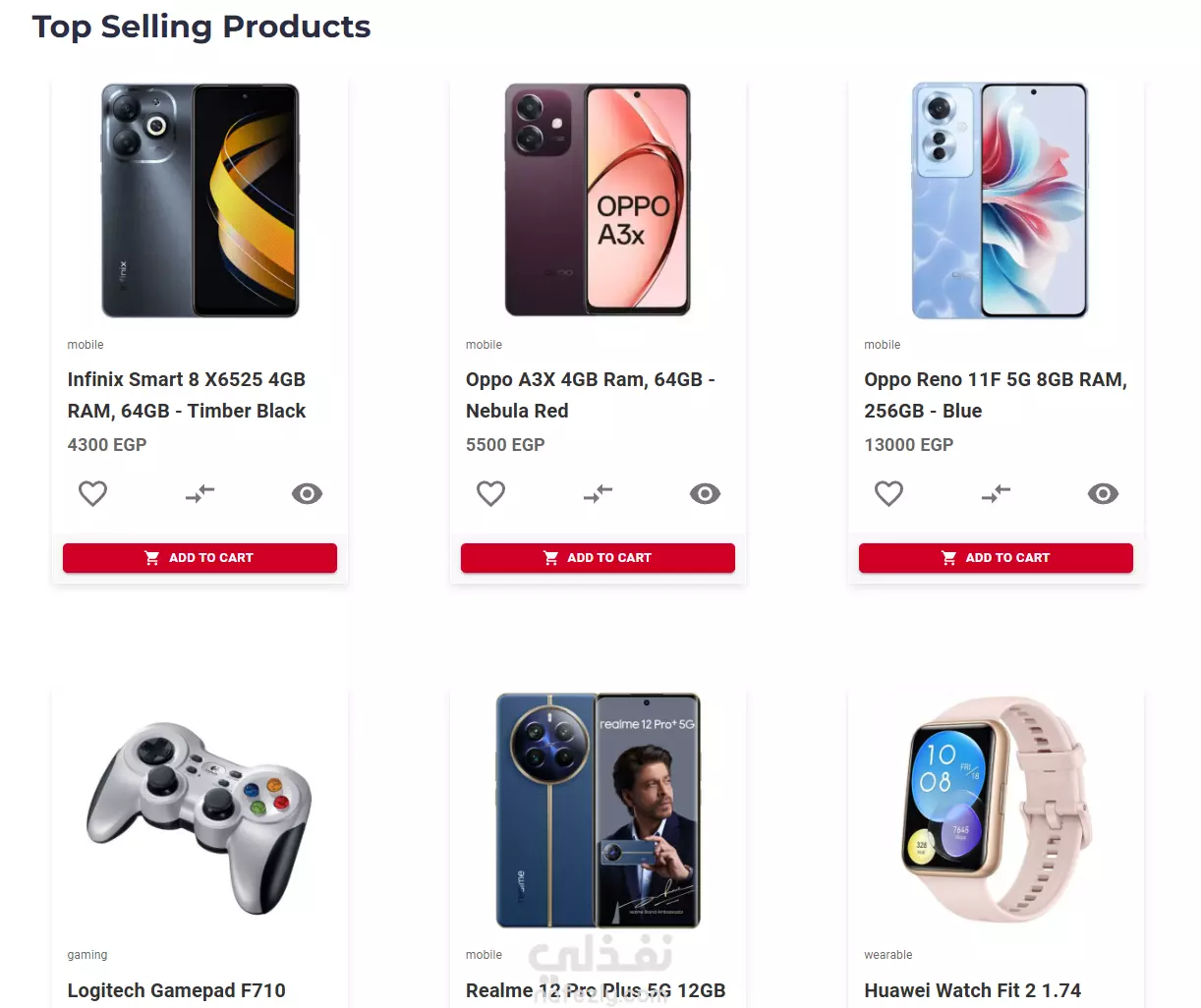Wishlist heart icon for Oppo Reno 11F
Image resolution: width=1201 pixels, height=1008 pixels.
(x=888, y=493)
